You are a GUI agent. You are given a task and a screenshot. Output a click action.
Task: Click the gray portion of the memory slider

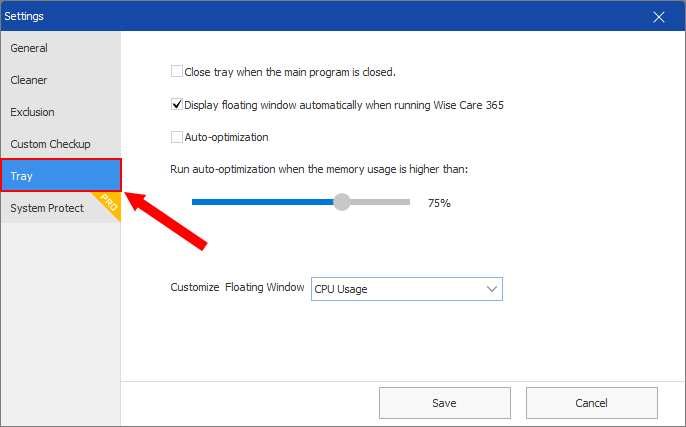pos(380,202)
